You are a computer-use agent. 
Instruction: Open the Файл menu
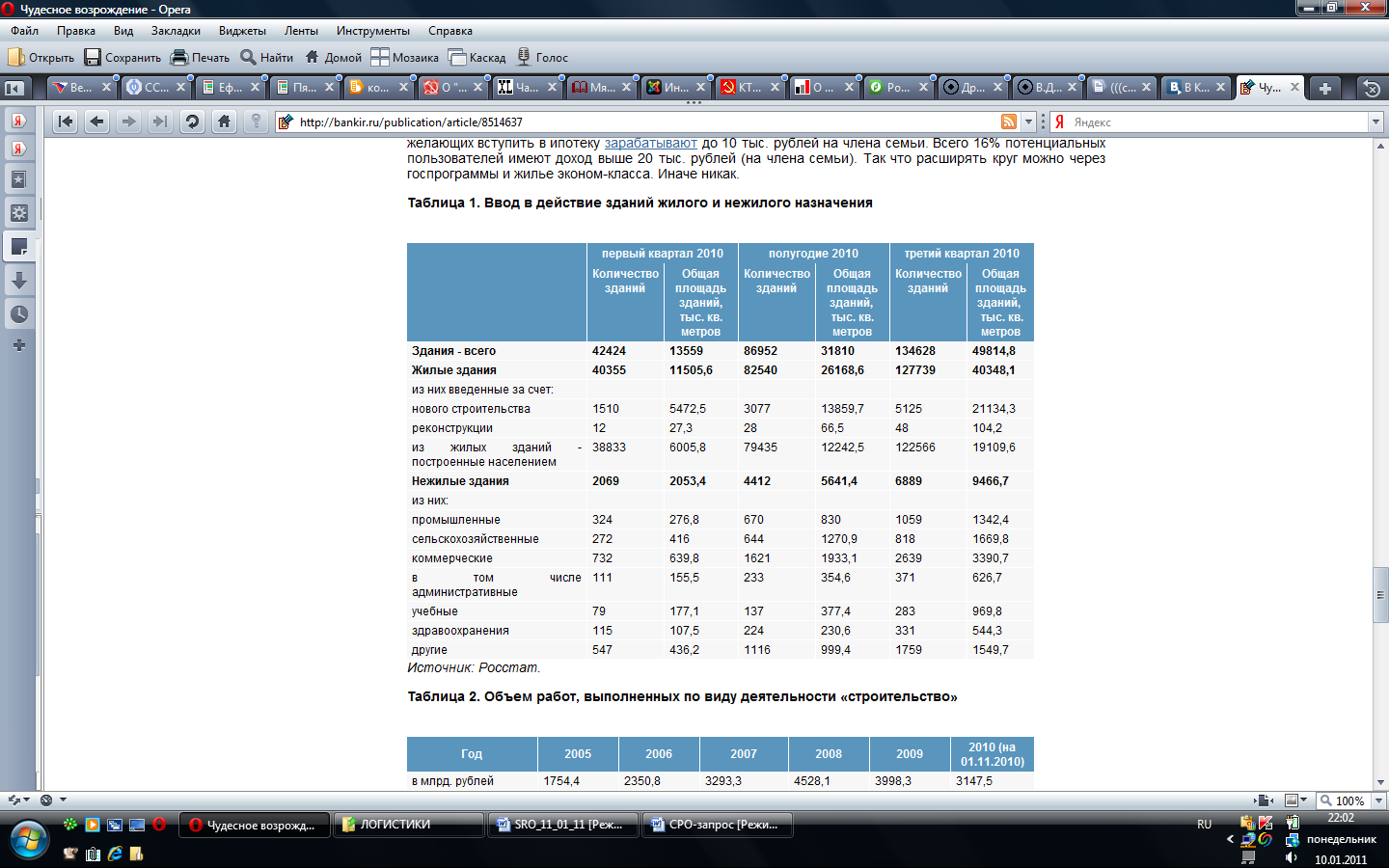point(25,31)
